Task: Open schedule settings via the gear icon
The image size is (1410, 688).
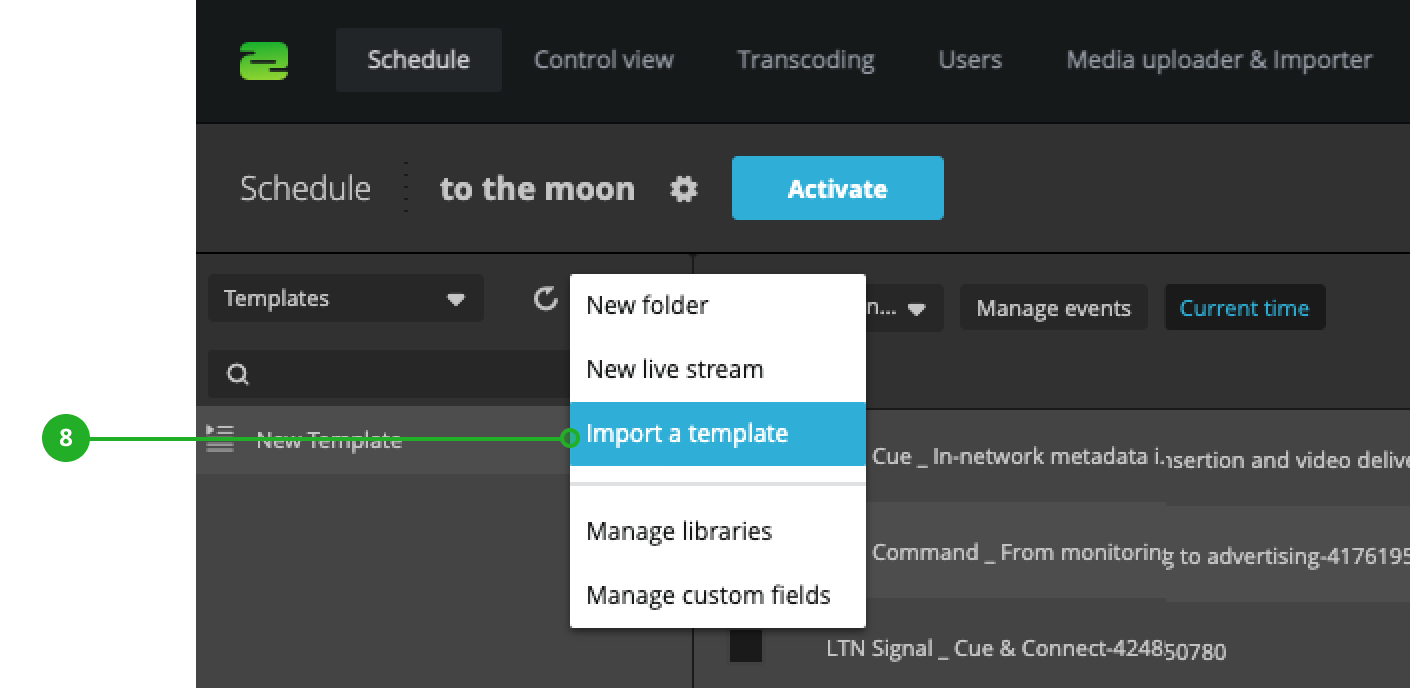Action: 684,189
